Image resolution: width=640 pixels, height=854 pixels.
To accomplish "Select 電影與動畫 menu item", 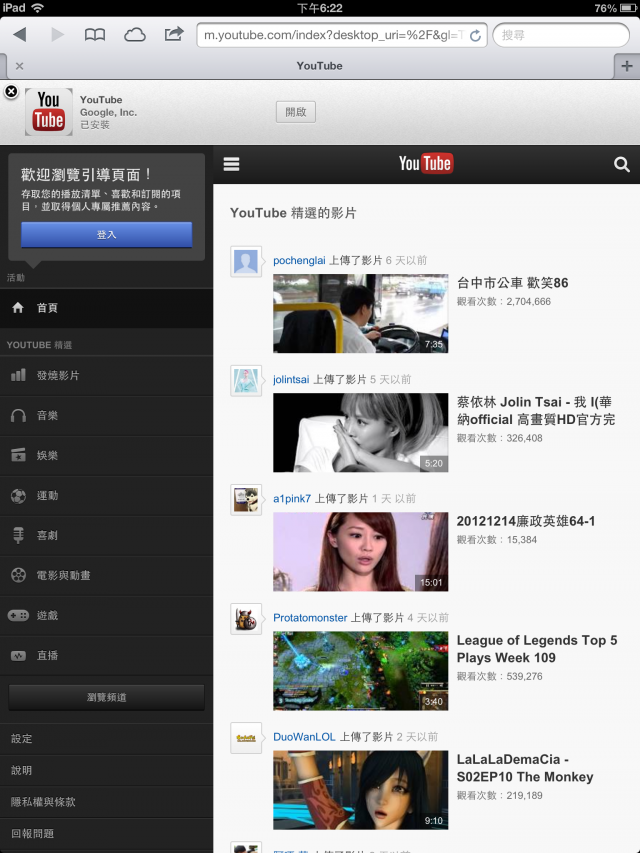I will click(x=106, y=576).
